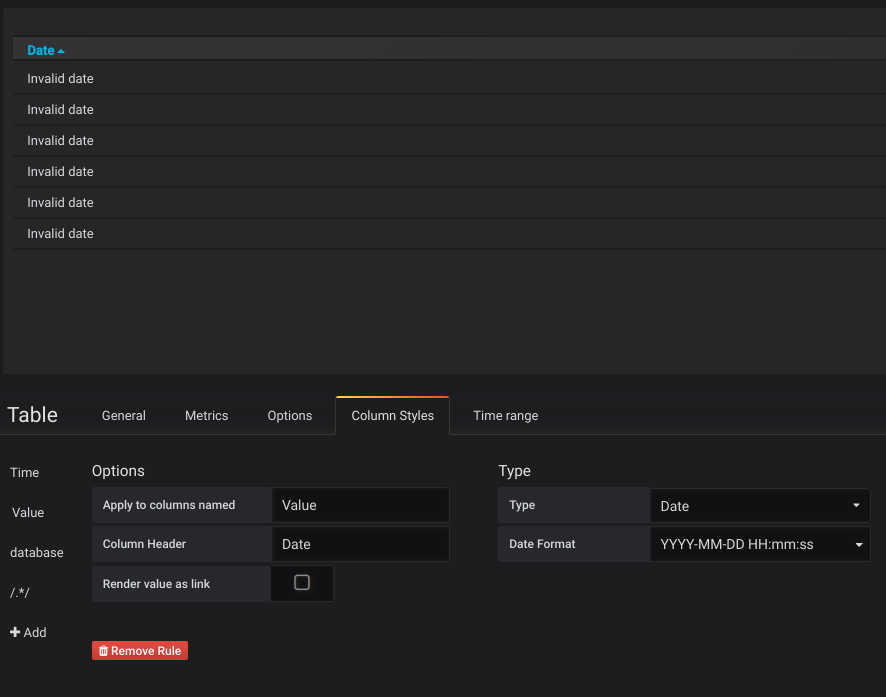Open the Date Format dropdown caret

856,544
